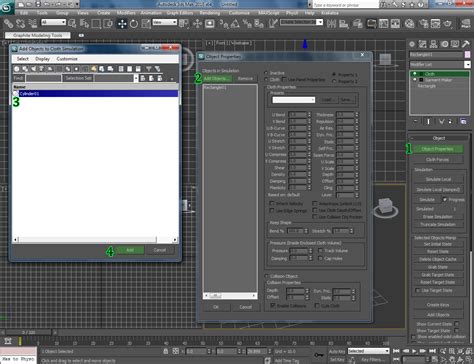Image resolution: width=474 pixels, height=364 pixels.
Task: Open the Create command panel tab
Action: tap(412, 44)
